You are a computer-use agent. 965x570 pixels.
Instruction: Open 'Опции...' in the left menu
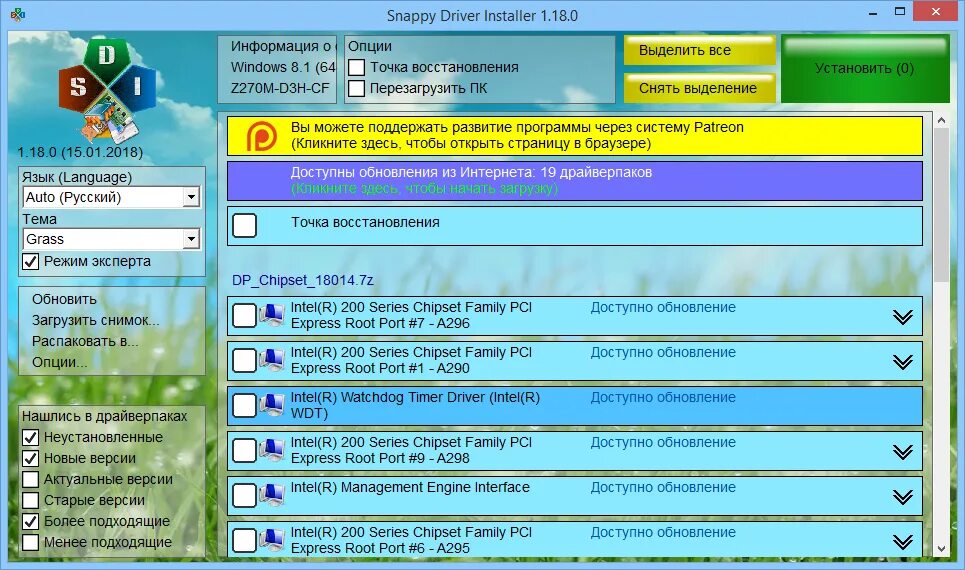tap(59, 363)
